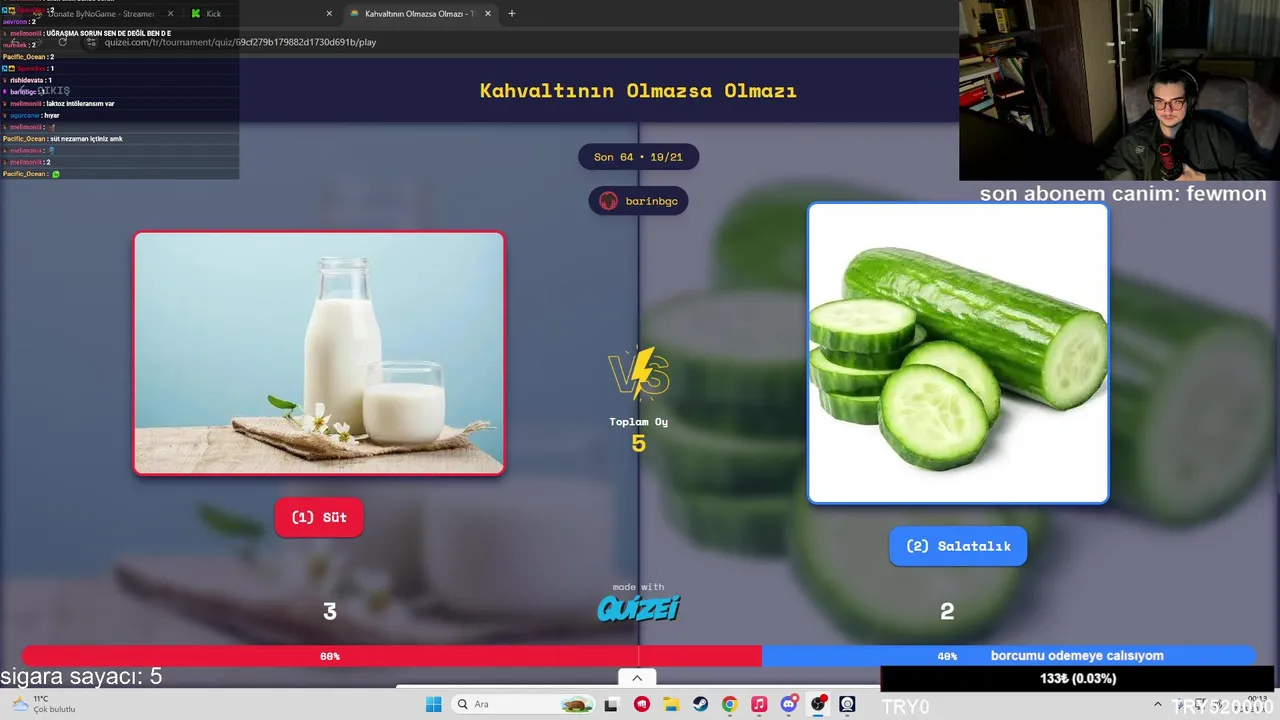Close the Donate ByNoGame tab
1280x720 pixels.
click(x=171, y=14)
